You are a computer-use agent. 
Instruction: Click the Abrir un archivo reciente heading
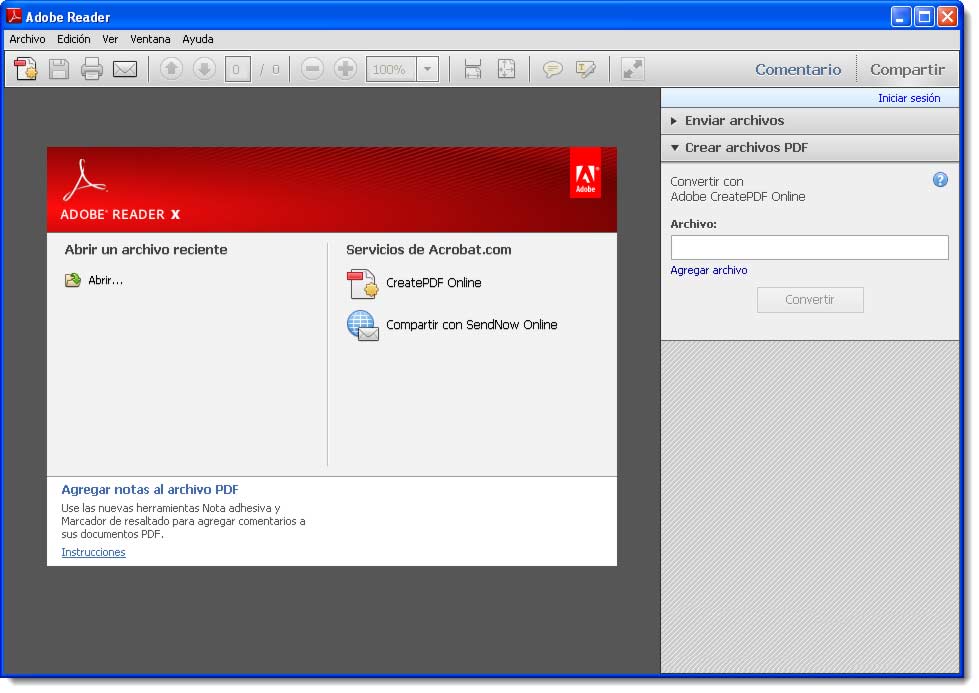[x=146, y=250]
